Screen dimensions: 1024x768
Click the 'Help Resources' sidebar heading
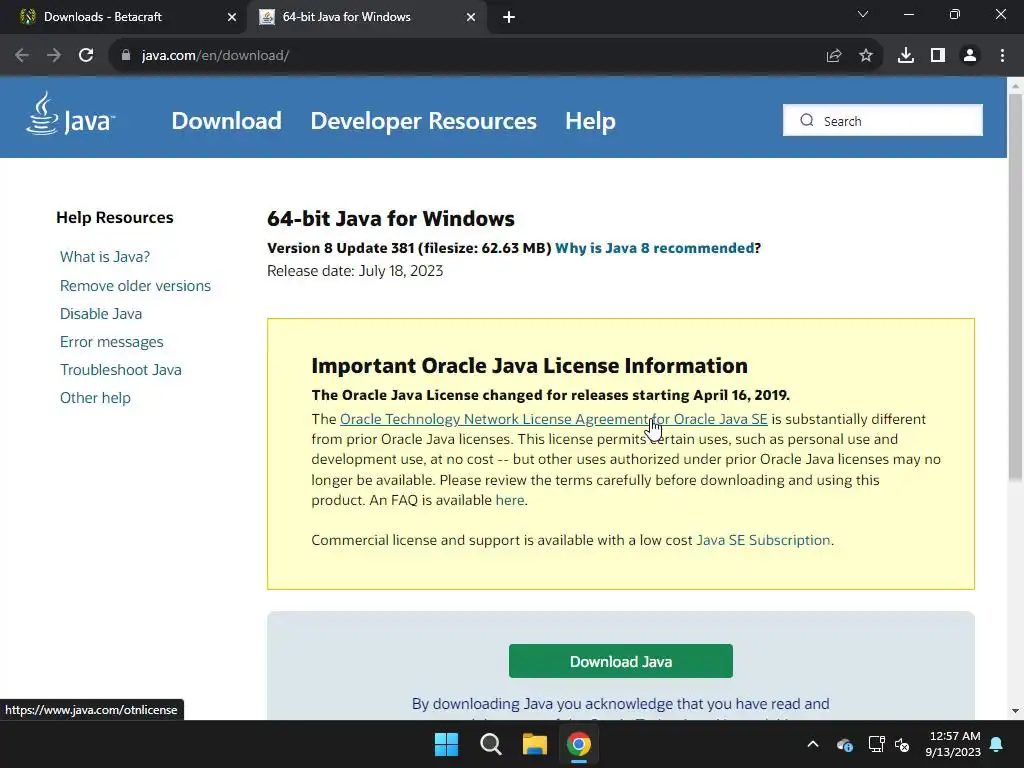point(115,217)
